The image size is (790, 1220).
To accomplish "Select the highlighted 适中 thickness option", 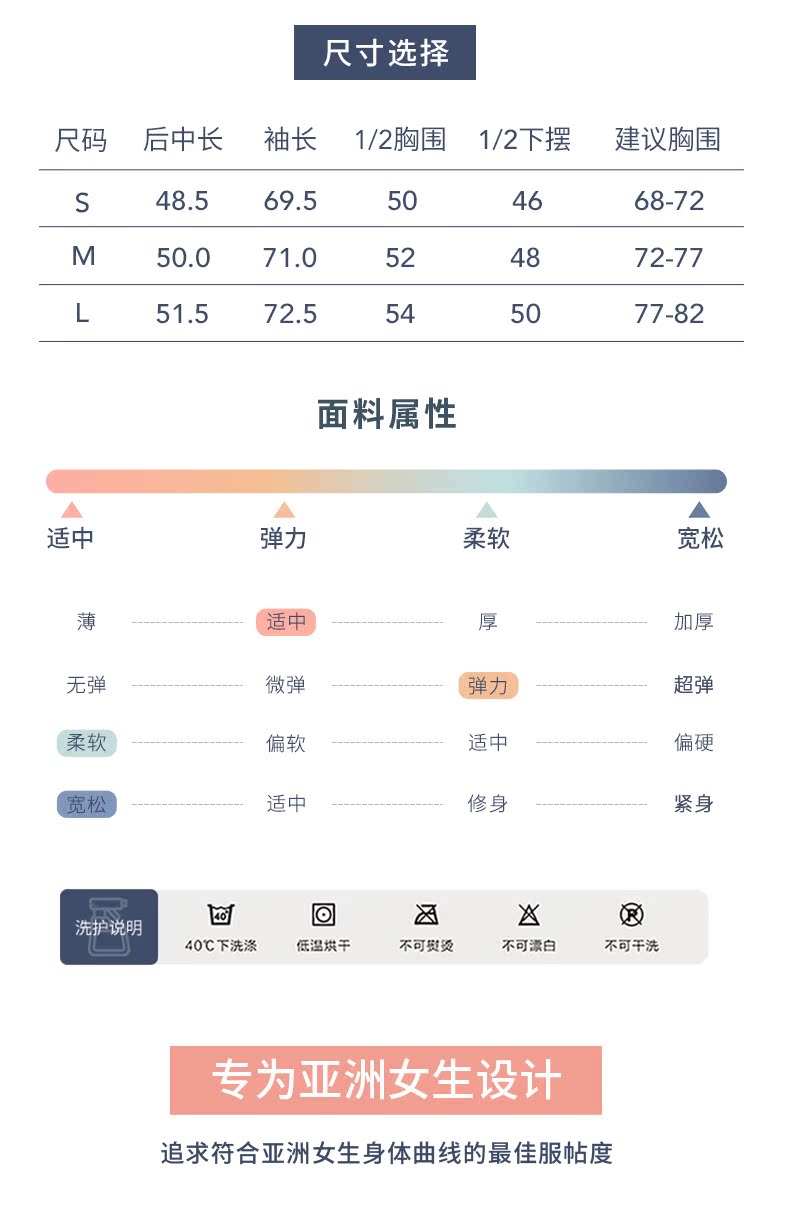I will (286, 622).
